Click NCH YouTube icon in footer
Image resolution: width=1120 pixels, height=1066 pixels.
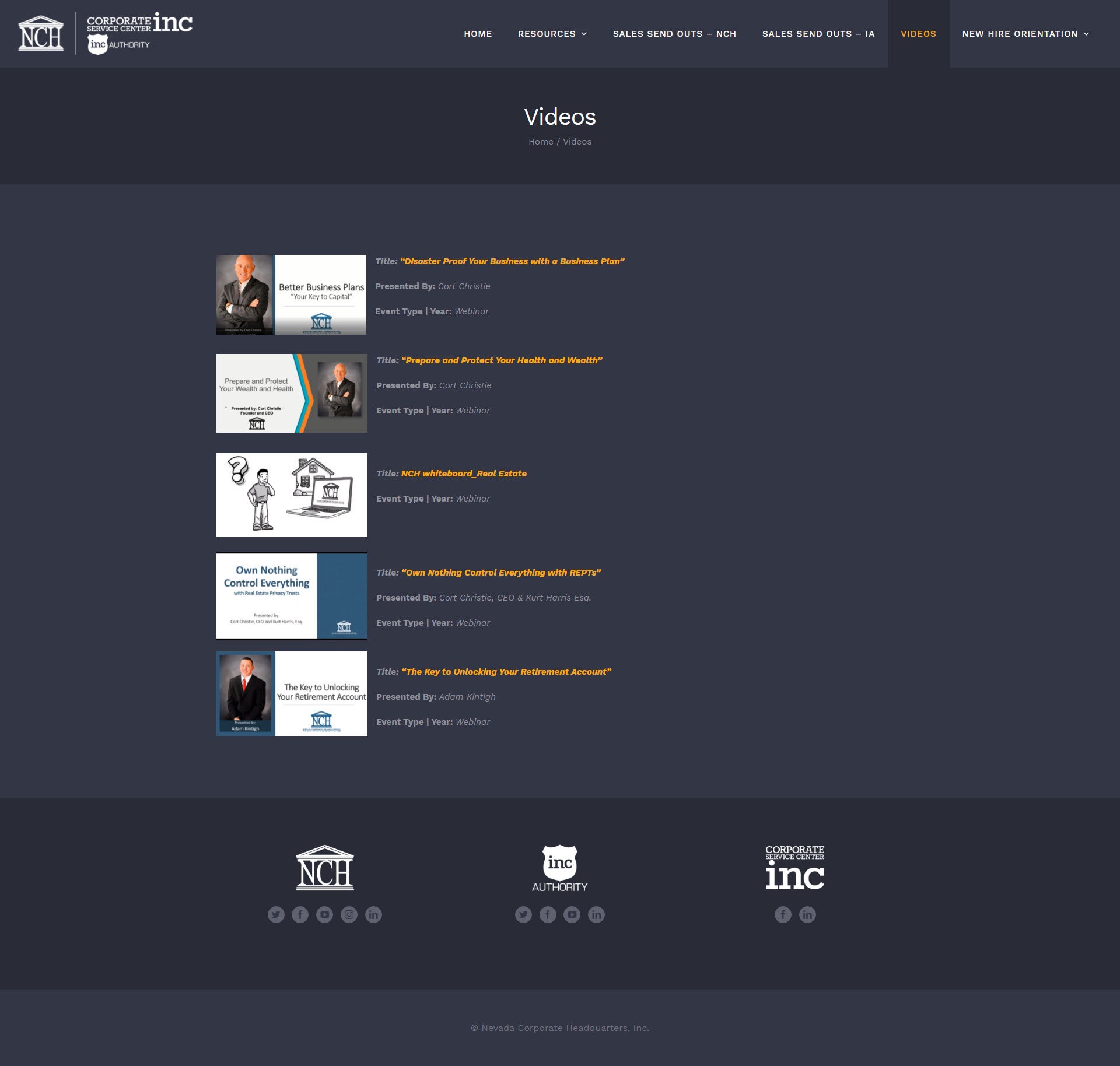(324, 914)
